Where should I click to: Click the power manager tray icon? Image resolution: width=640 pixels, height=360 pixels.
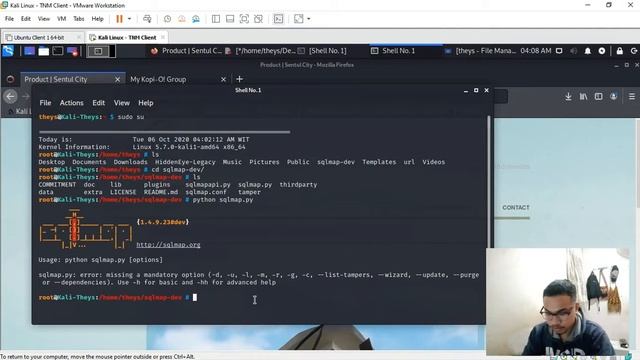click(602, 51)
